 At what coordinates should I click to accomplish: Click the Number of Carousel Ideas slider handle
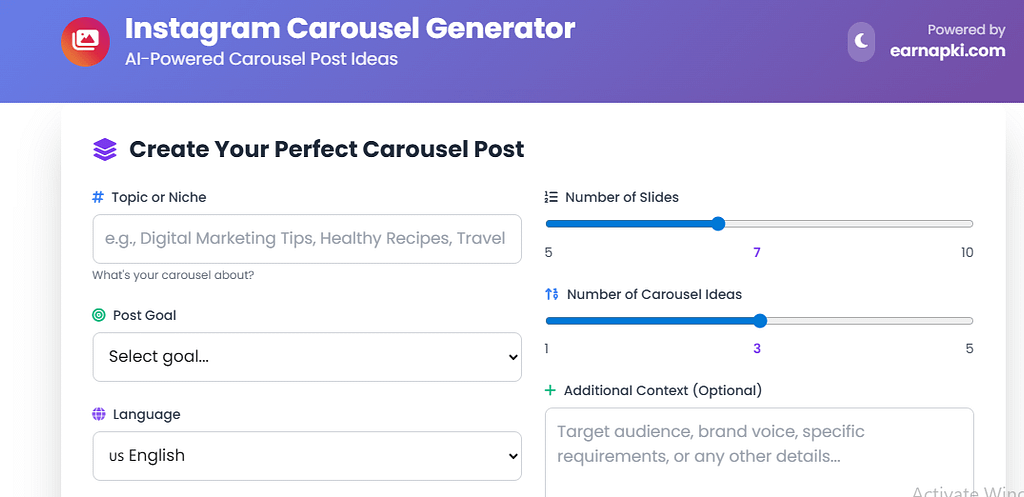point(759,321)
